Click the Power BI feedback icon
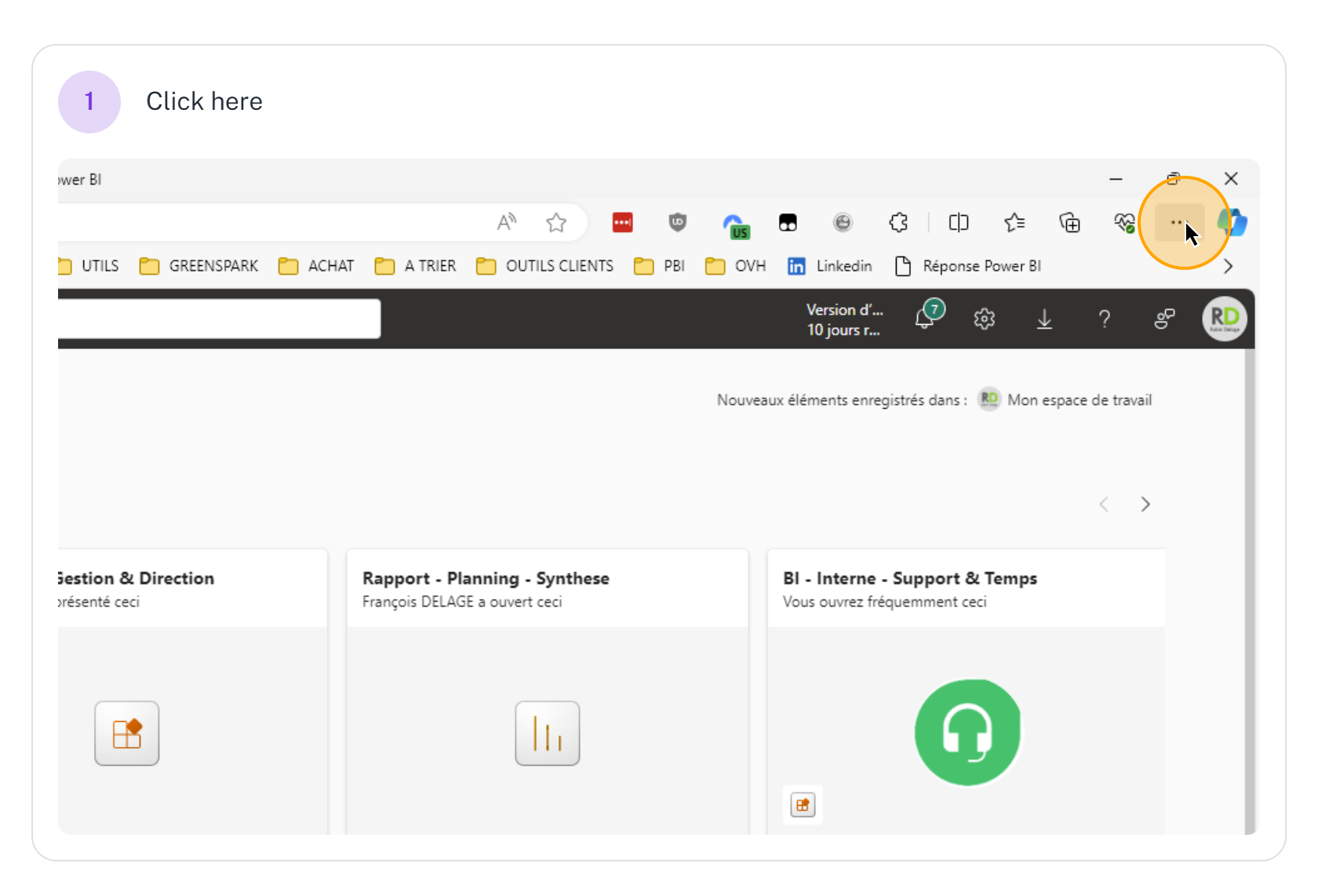This screenshot has height=896, width=1318. [1164, 319]
